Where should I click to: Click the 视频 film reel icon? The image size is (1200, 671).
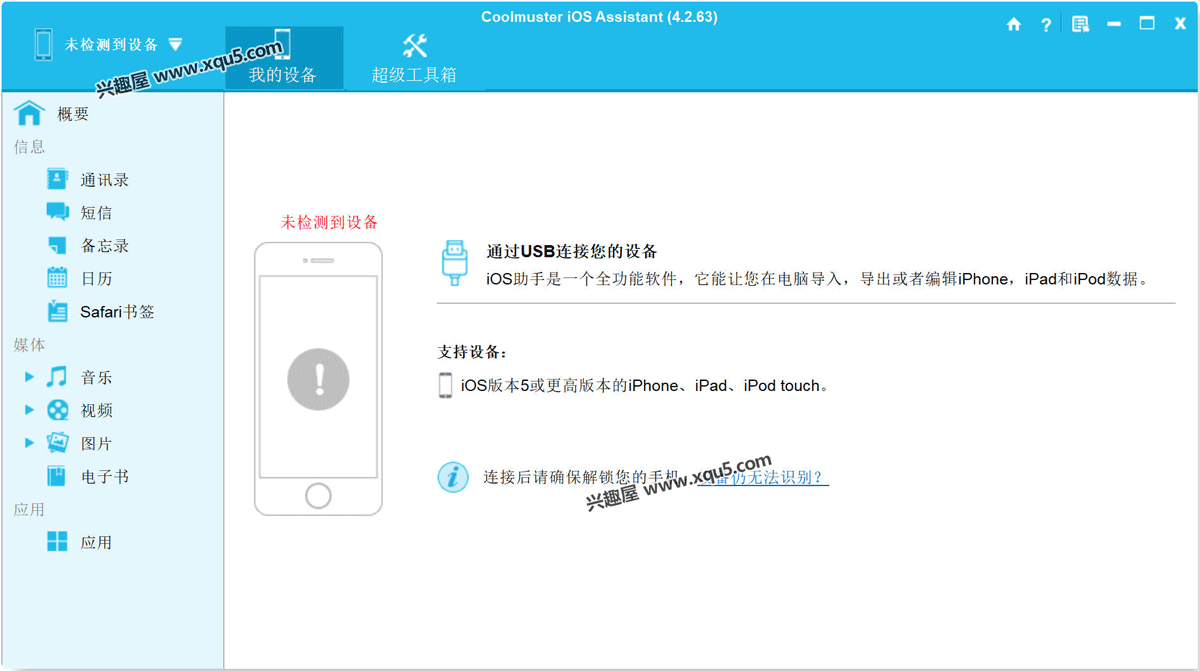[x=57, y=410]
